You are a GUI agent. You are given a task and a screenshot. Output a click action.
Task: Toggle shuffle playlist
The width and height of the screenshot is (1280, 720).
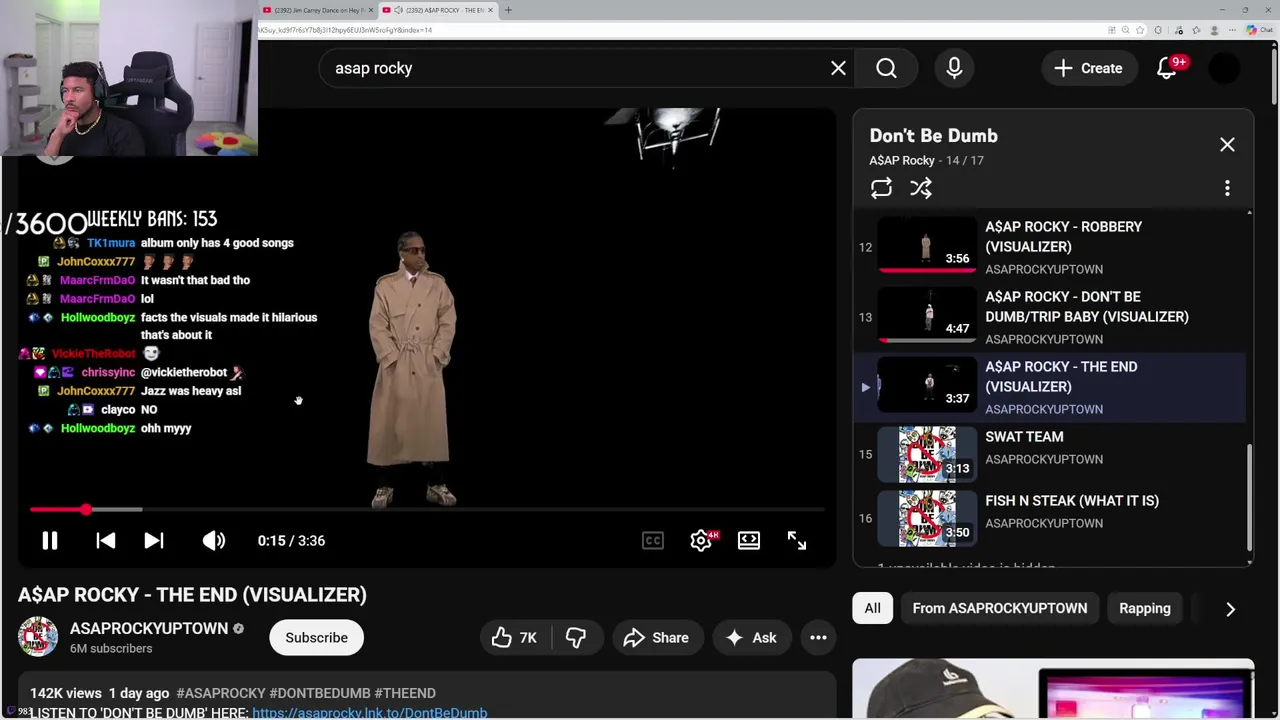(921, 188)
